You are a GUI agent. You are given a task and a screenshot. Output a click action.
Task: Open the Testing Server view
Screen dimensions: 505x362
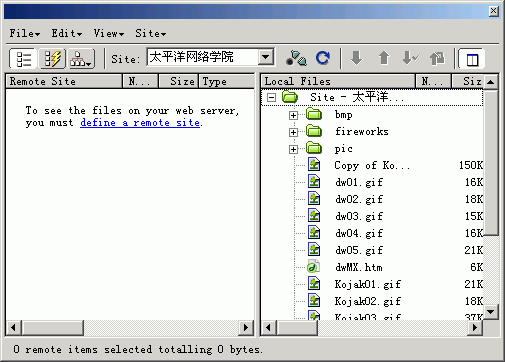pyautogui.click(x=52, y=59)
